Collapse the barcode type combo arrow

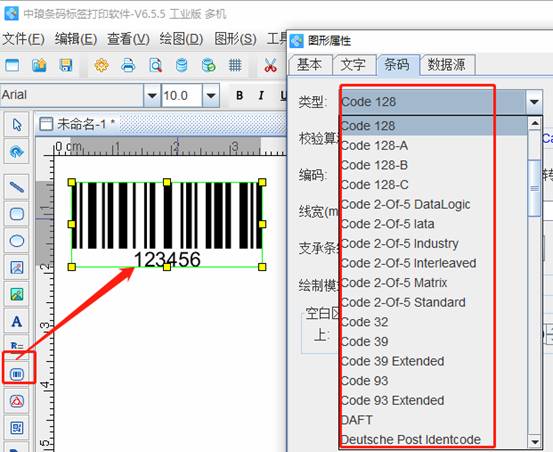[534, 102]
